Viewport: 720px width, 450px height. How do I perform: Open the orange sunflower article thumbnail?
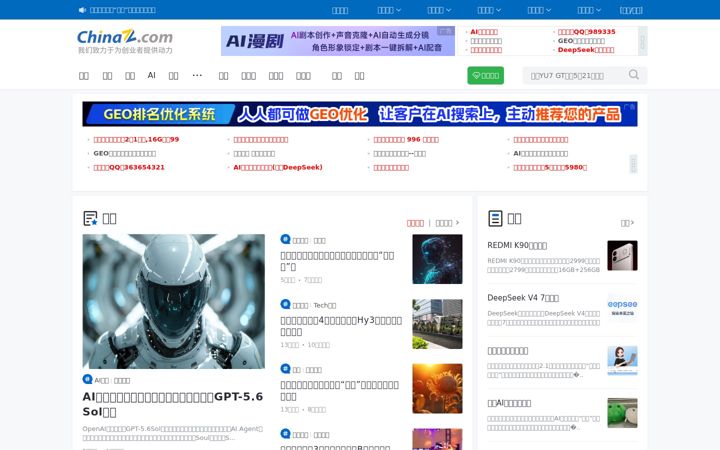click(437, 388)
